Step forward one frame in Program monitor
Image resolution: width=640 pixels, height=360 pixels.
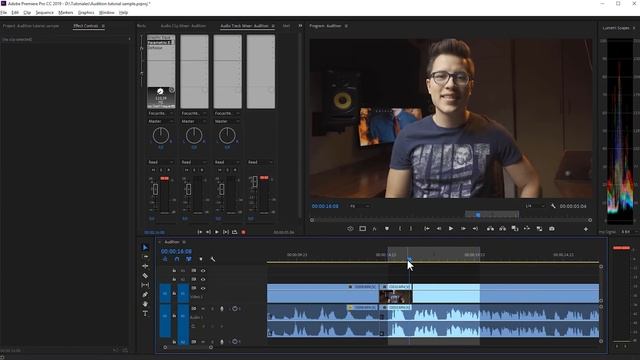(463, 229)
